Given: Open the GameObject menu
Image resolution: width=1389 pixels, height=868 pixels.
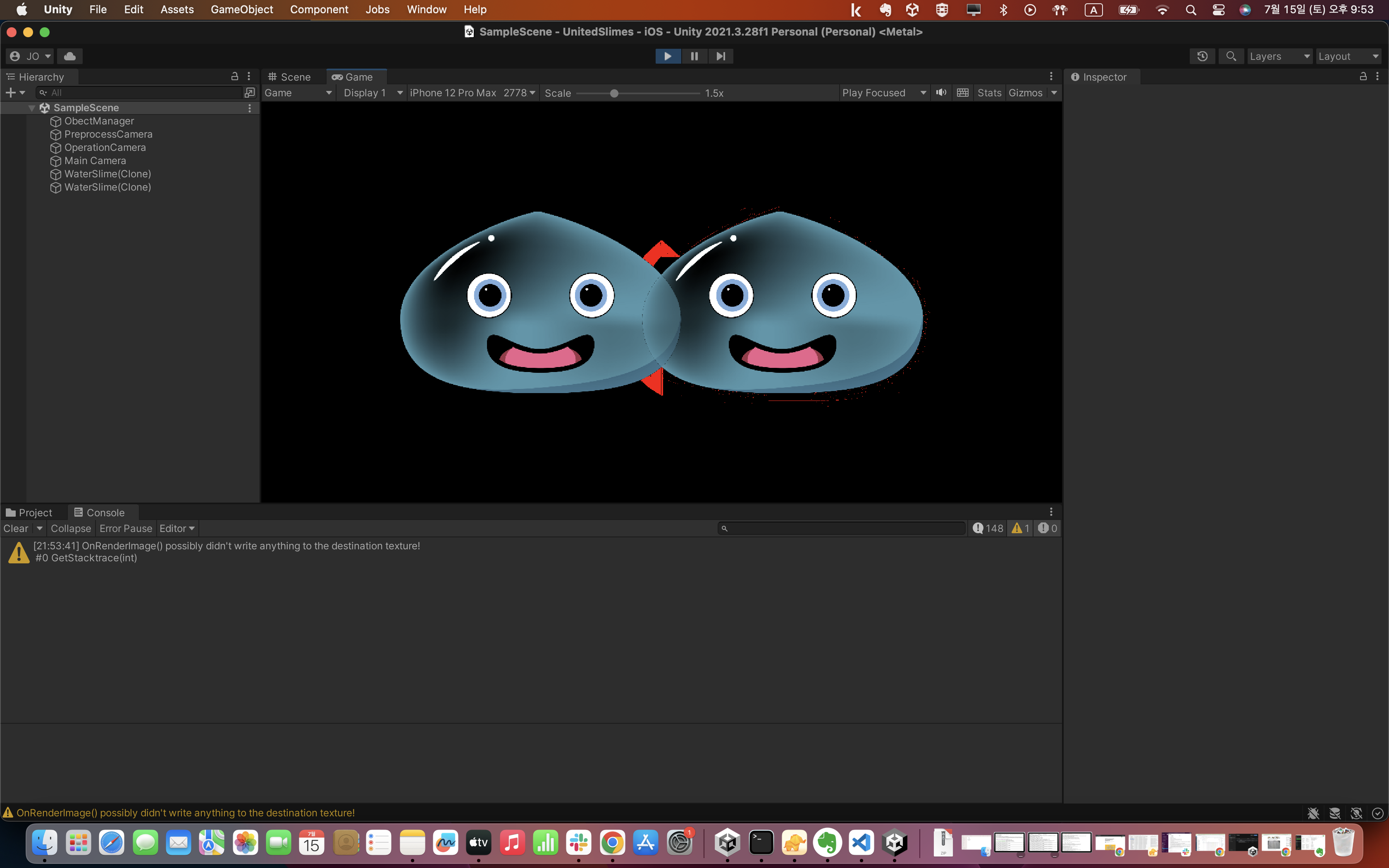Looking at the screenshot, I should click(x=242, y=9).
